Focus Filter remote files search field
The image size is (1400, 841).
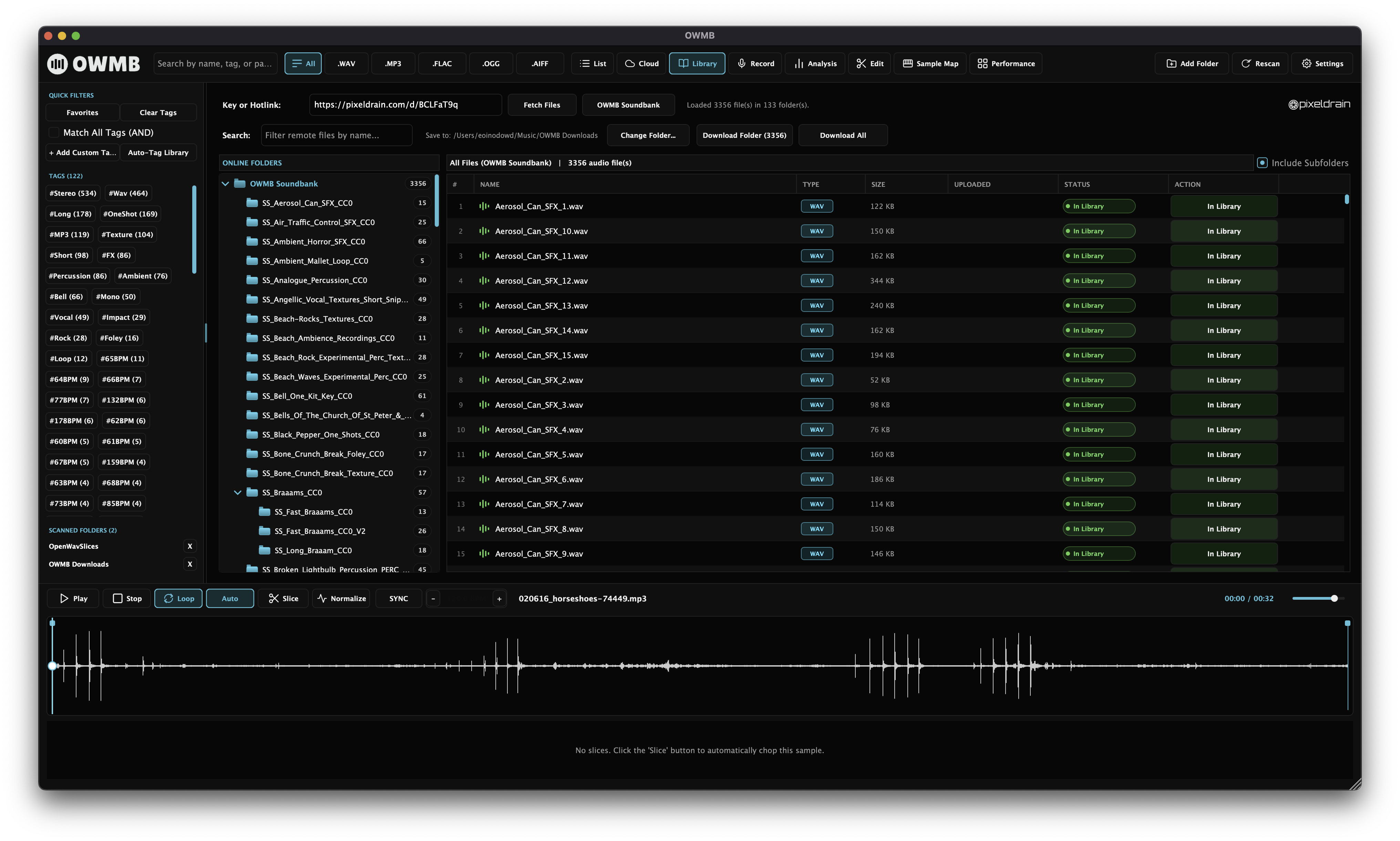(337, 135)
